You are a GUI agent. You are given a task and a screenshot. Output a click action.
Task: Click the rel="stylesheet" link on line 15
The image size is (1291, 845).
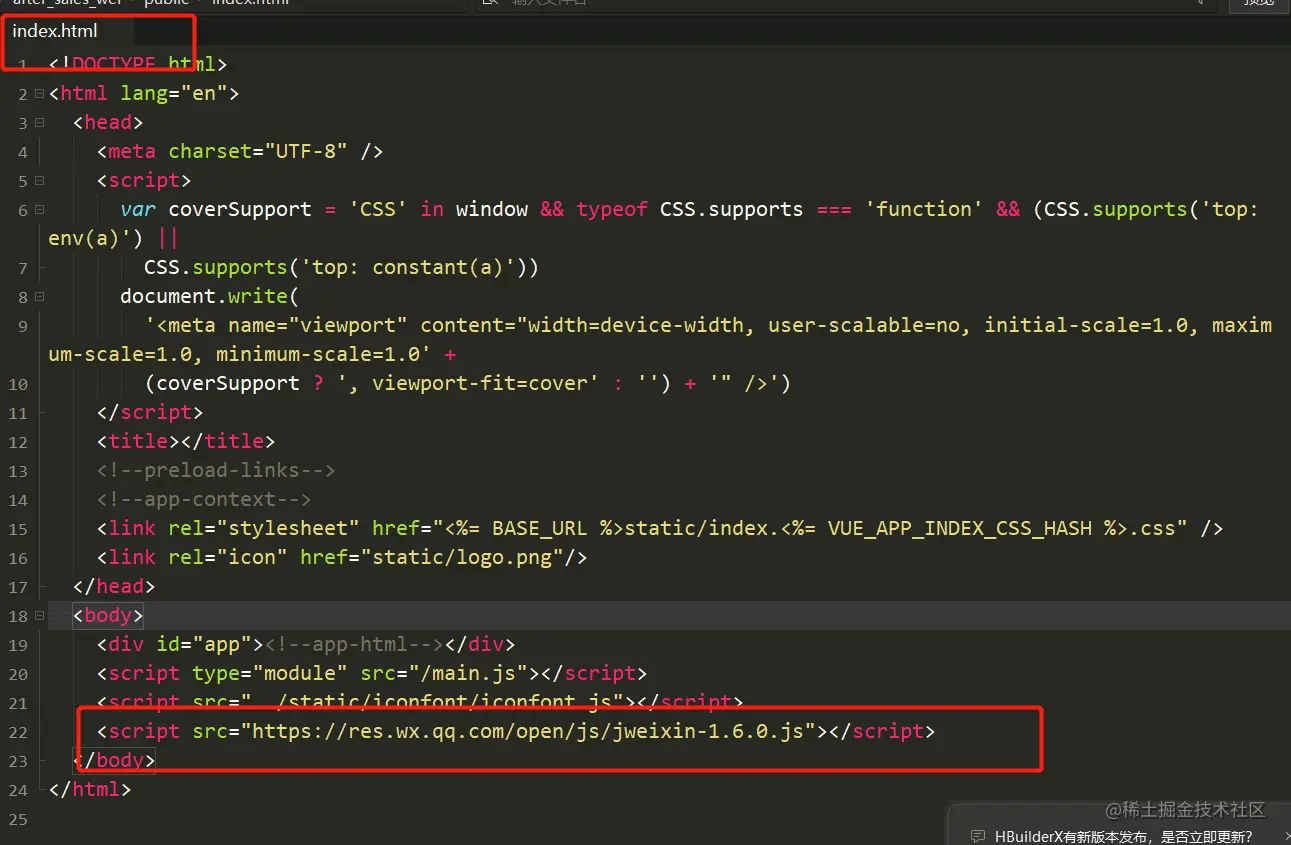660,529
